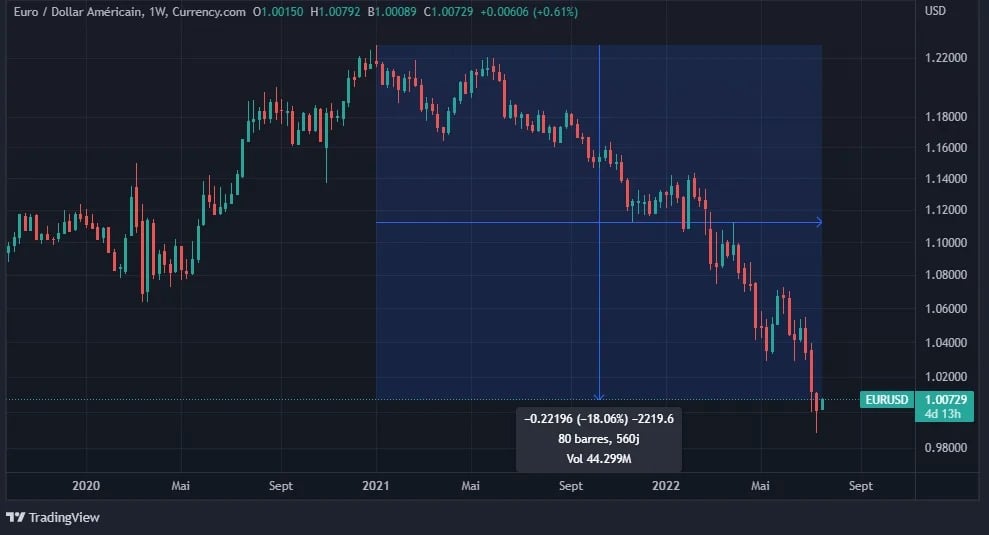Viewport: 989px width, 535px height.
Task: Select the current price 1.00729 label
Action: click(x=945, y=399)
